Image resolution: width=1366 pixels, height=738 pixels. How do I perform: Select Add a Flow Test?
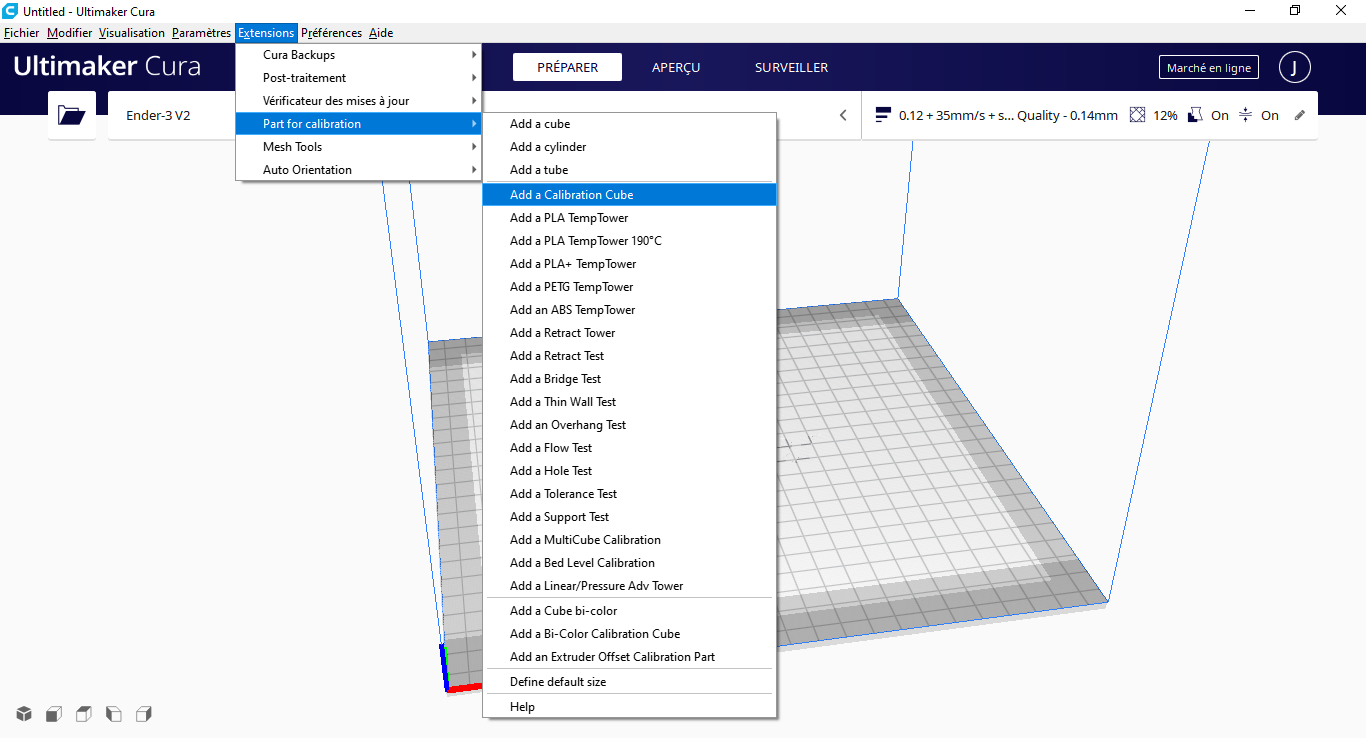coord(629,448)
